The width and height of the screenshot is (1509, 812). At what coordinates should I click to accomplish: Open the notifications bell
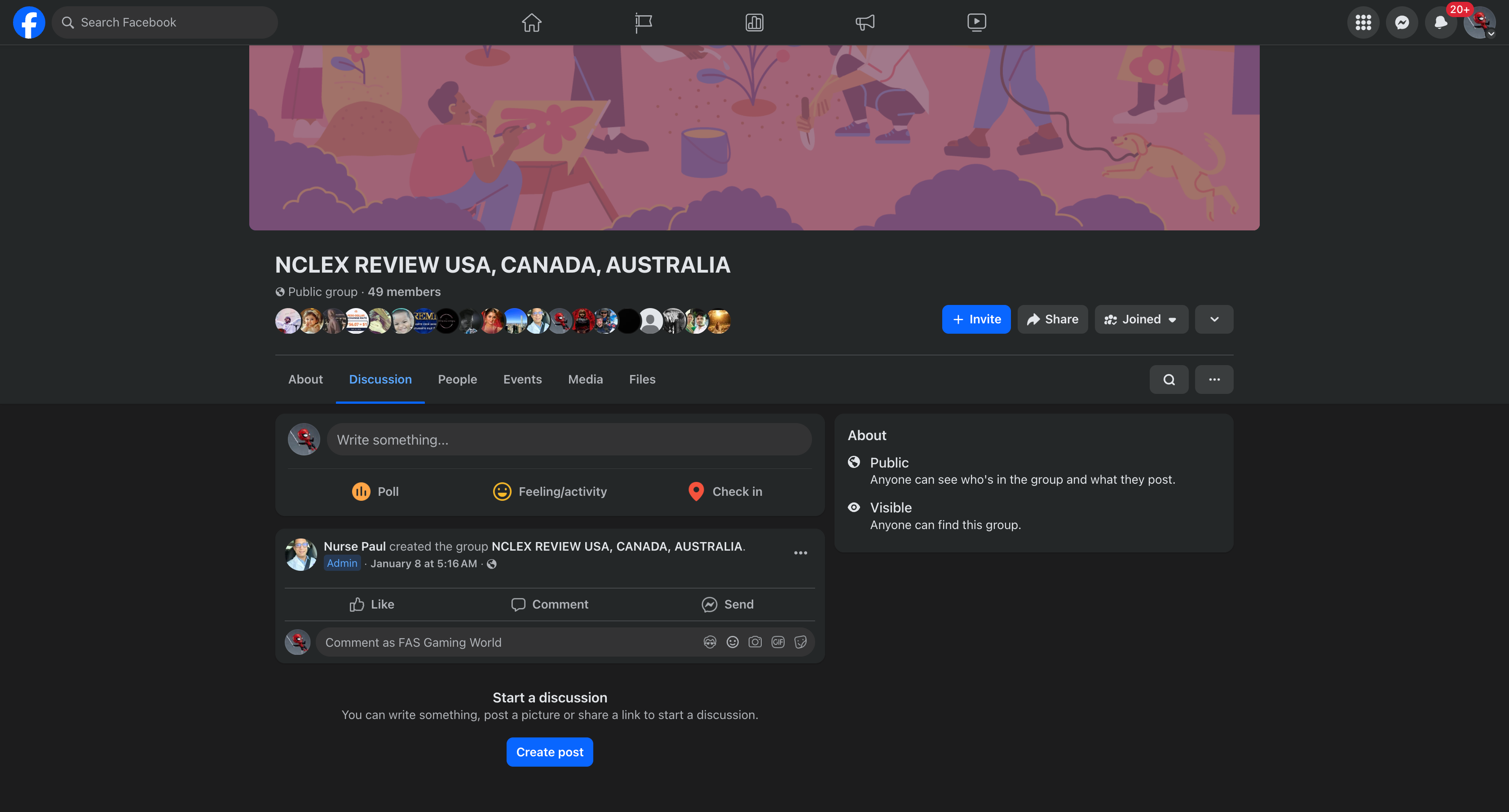click(x=1440, y=22)
